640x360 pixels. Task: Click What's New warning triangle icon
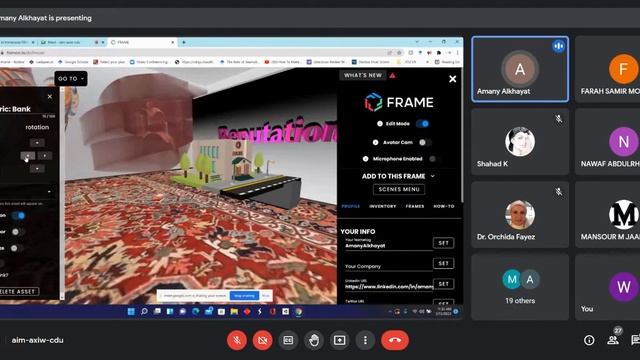[x=392, y=76]
